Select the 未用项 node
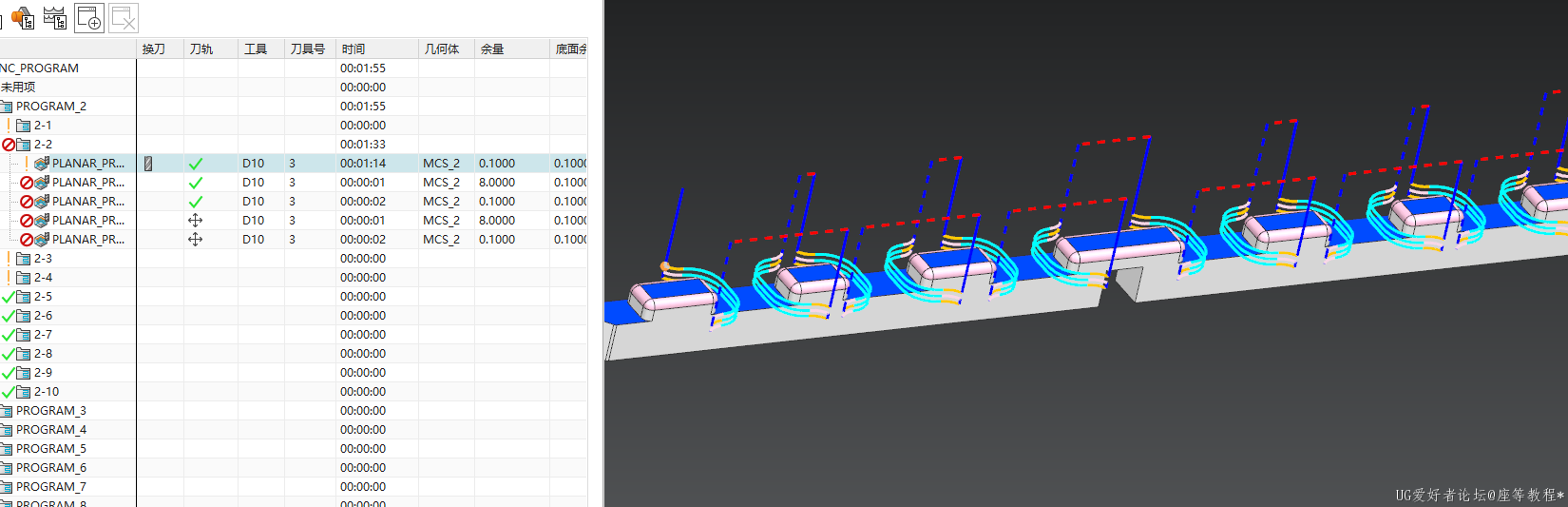The height and width of the screenshot is (507, 1568). tap(18, 88)
